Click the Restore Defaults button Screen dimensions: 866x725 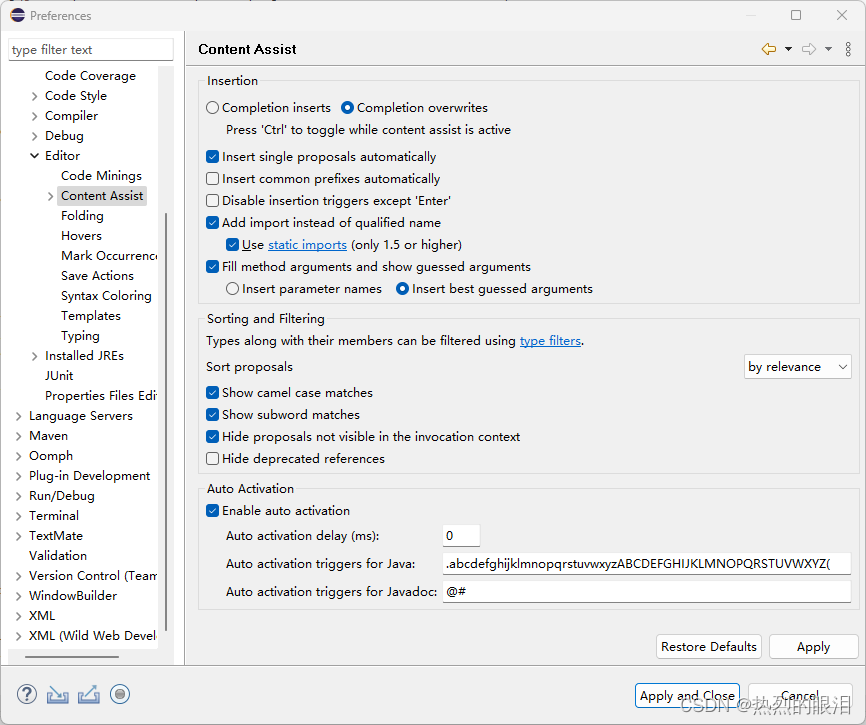coord(709,647)
